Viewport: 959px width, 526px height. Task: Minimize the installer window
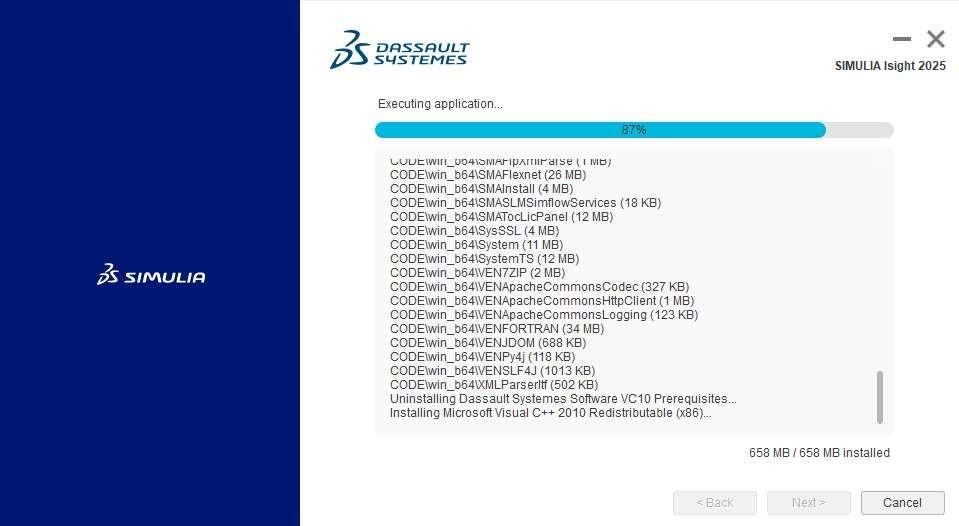pos(902,39)
